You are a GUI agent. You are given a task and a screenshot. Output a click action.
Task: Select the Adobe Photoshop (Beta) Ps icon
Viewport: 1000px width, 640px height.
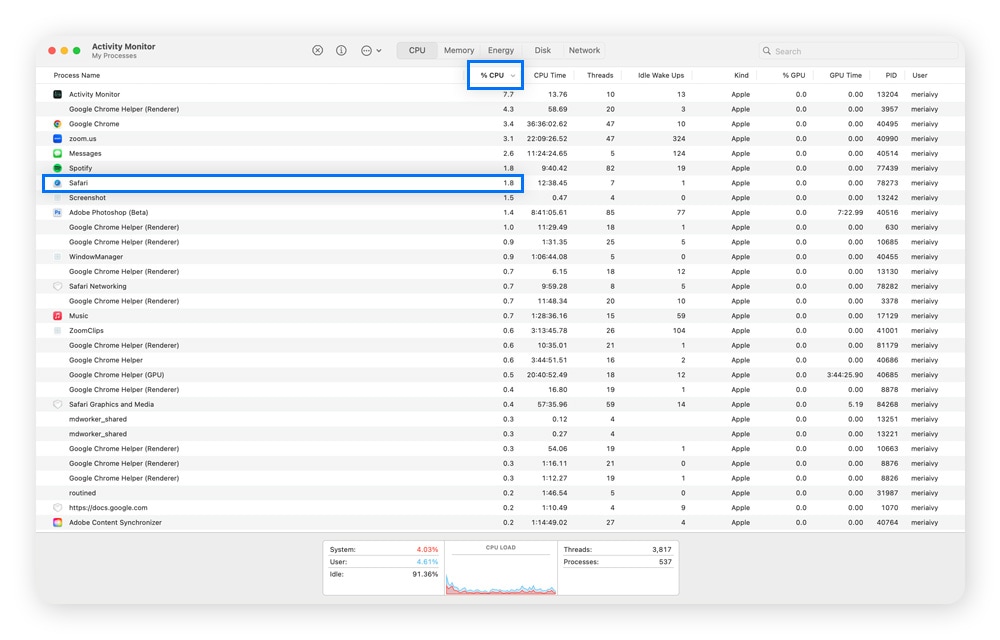pos(57,212)
